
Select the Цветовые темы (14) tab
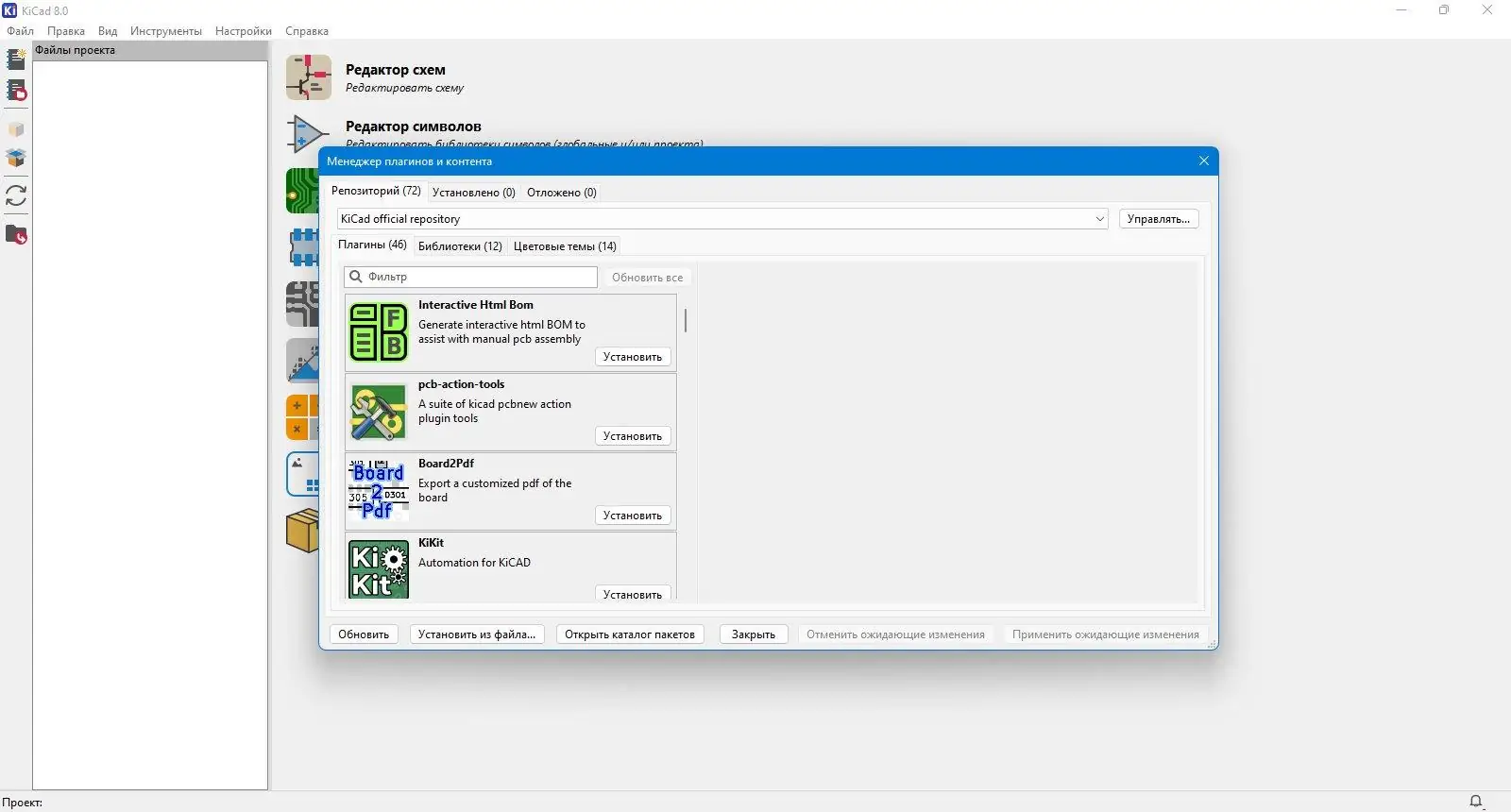pos(565,246)
